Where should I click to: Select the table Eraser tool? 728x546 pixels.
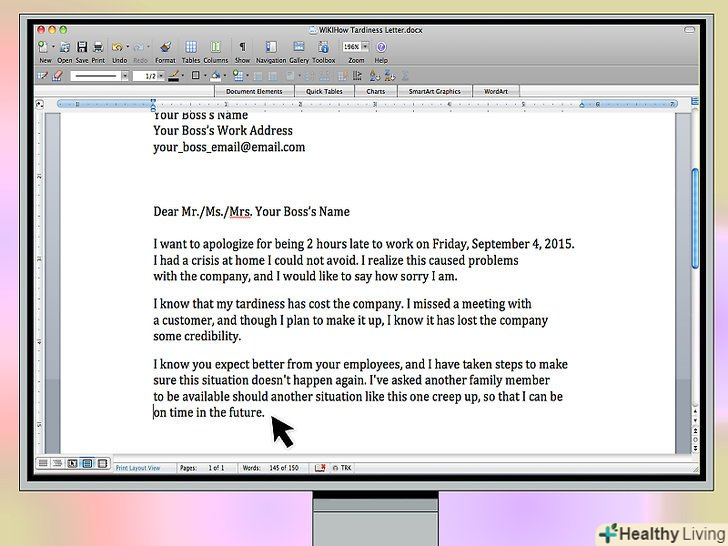pyautogui.click(x=58, y=76)
